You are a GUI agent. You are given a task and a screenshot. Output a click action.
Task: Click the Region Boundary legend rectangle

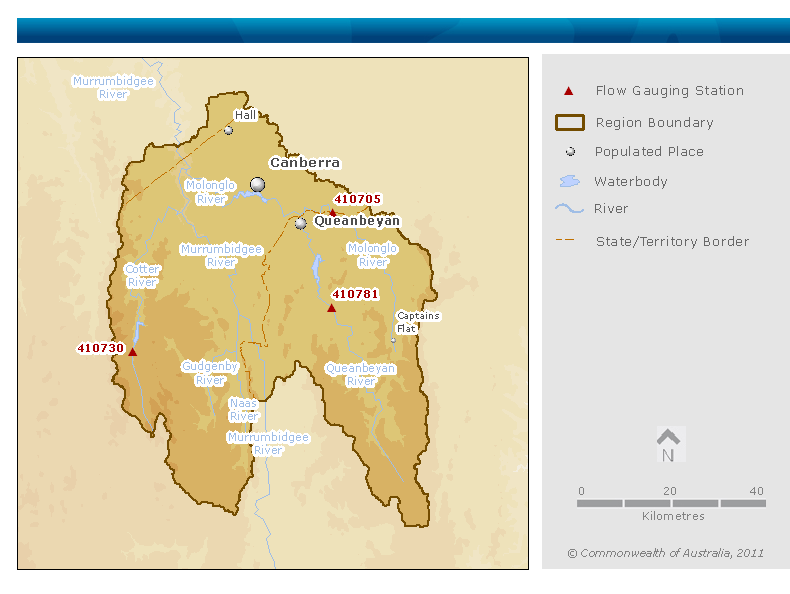(x=570, y=122)
